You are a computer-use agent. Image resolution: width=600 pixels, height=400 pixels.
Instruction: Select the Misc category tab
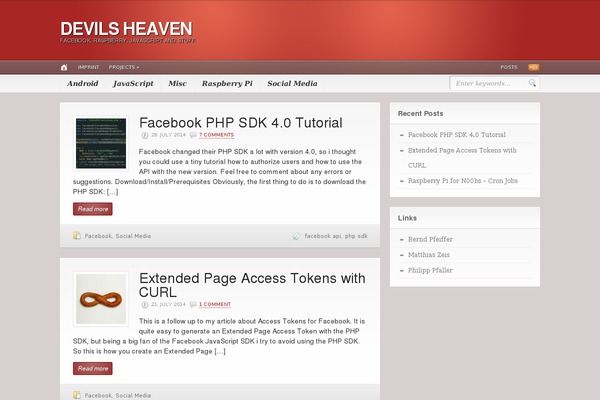(x=178, y=83)
